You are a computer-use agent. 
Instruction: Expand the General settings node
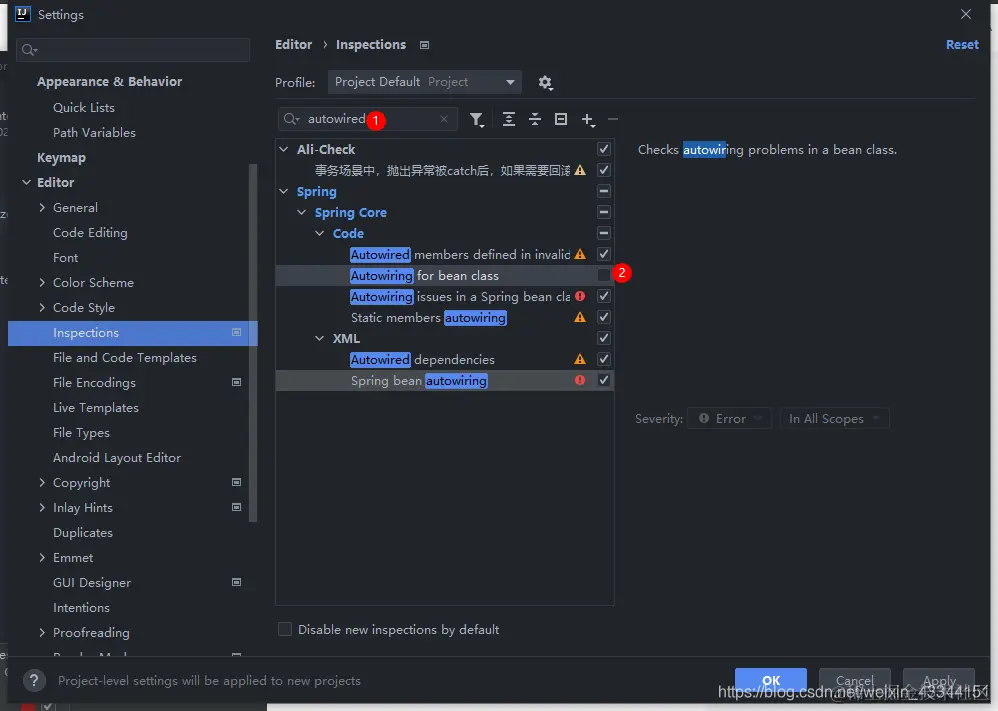click(42, 208)
